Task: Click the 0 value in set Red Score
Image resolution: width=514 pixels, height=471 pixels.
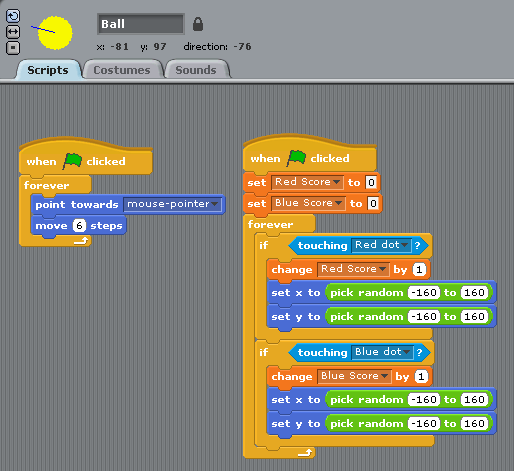Action: [371, 182]
